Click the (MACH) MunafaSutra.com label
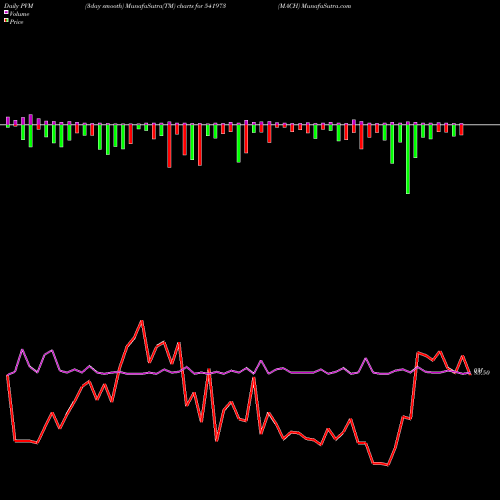The image size is (500, 500). (314, 6)
